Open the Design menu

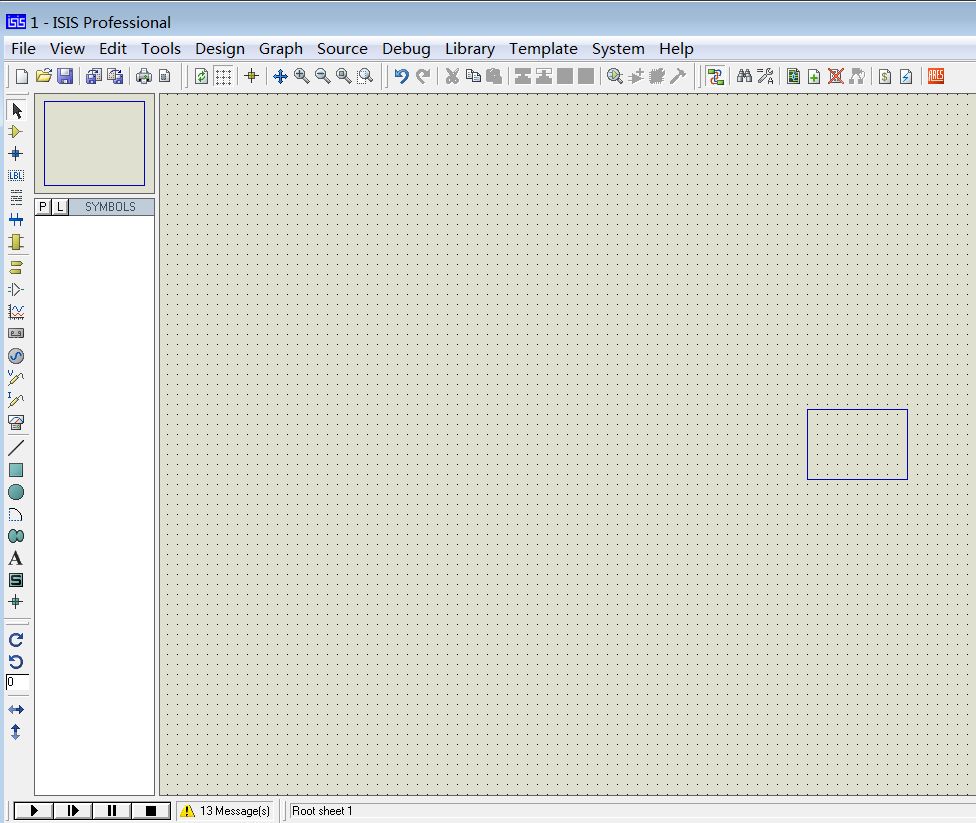pyautogui.click(x=220, y=49)
